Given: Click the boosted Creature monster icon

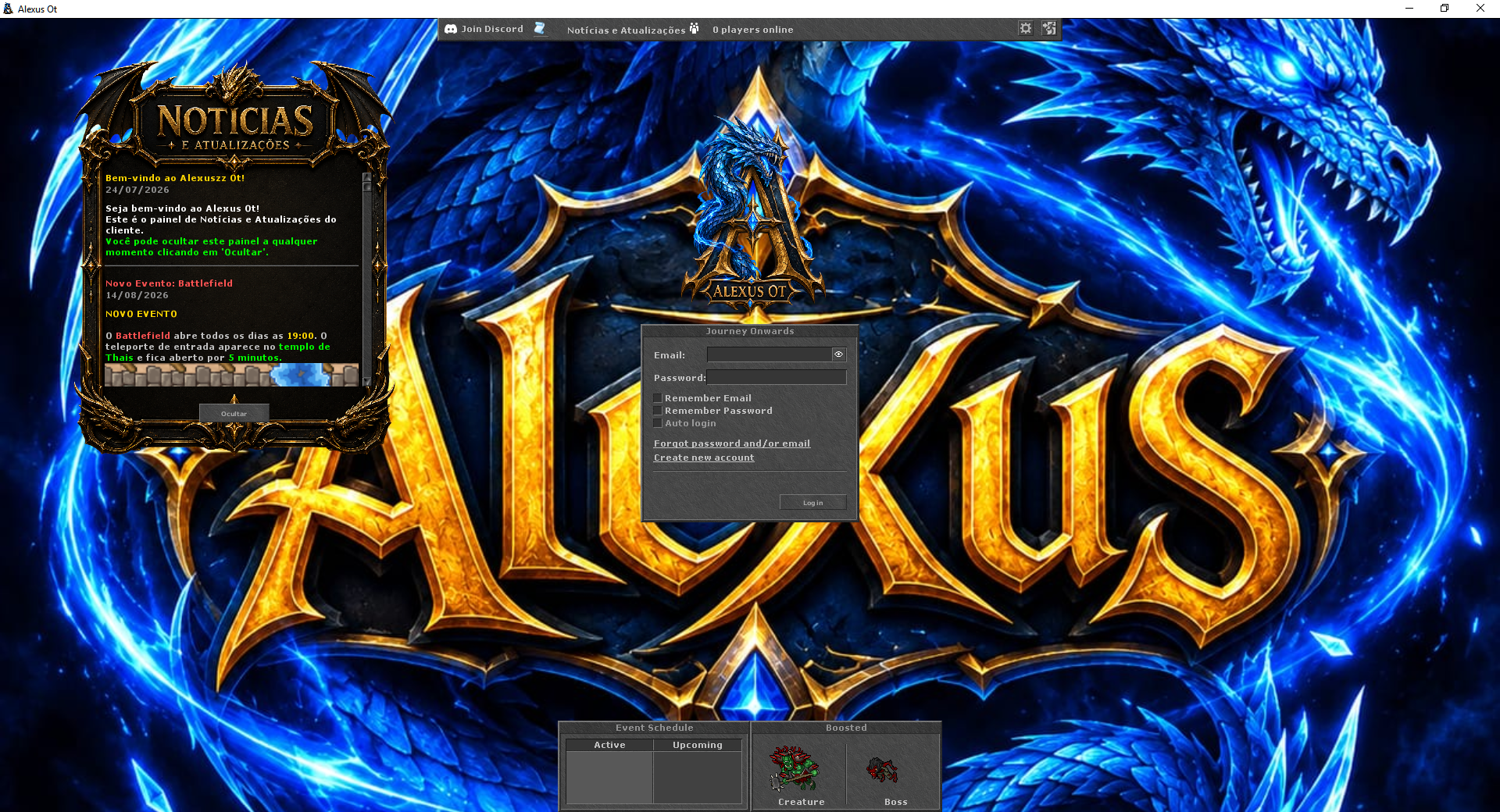Looking at the screenshot, I should pos(795,769).
